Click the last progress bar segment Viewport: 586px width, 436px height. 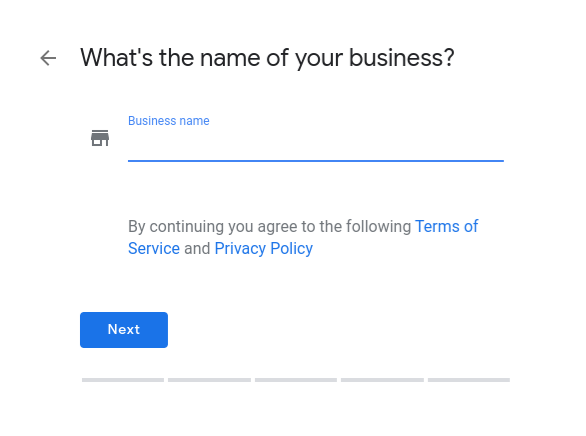tap(469, 380)
